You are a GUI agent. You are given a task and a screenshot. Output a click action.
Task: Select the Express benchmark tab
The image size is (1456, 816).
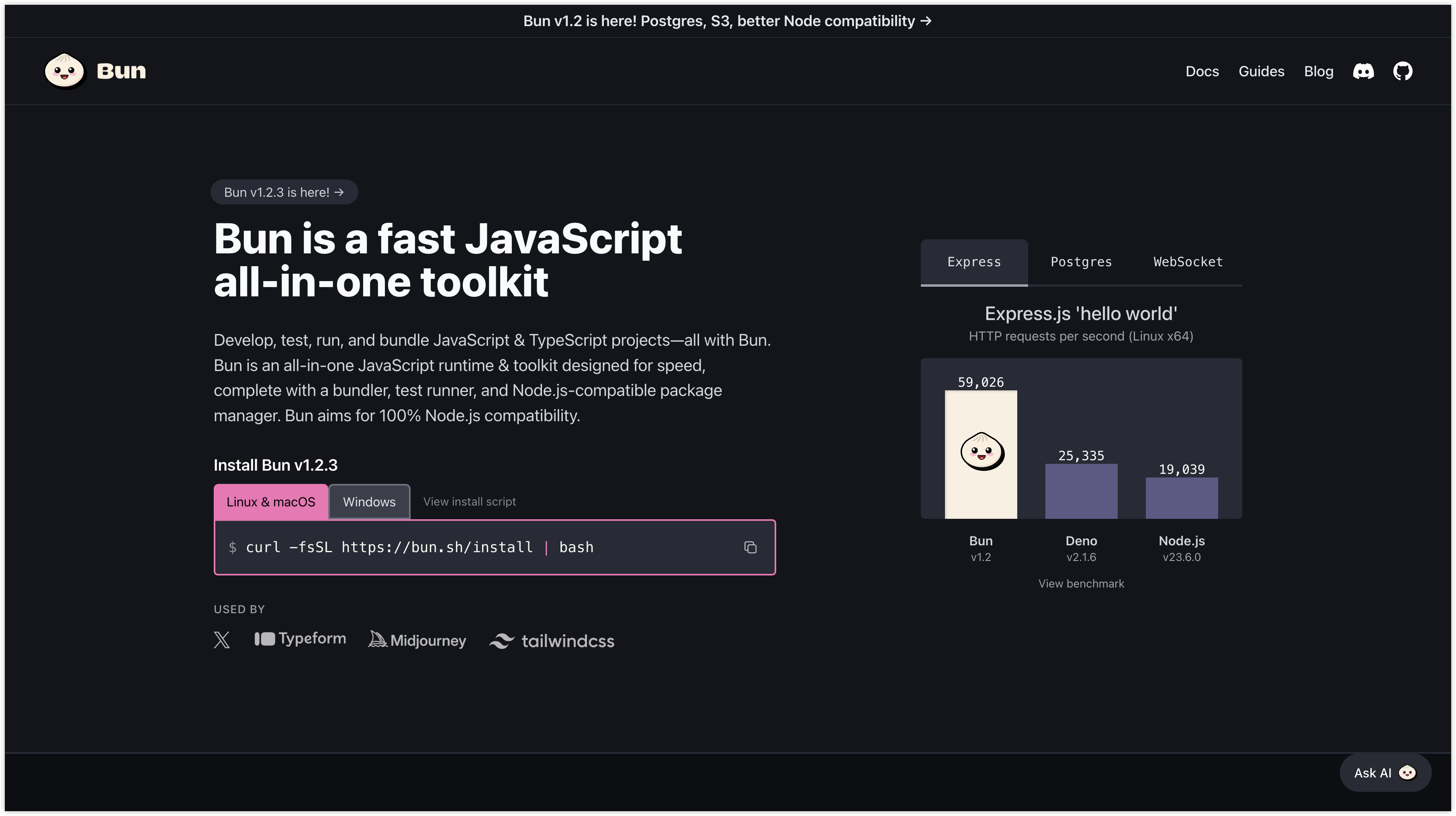point(974,262)
